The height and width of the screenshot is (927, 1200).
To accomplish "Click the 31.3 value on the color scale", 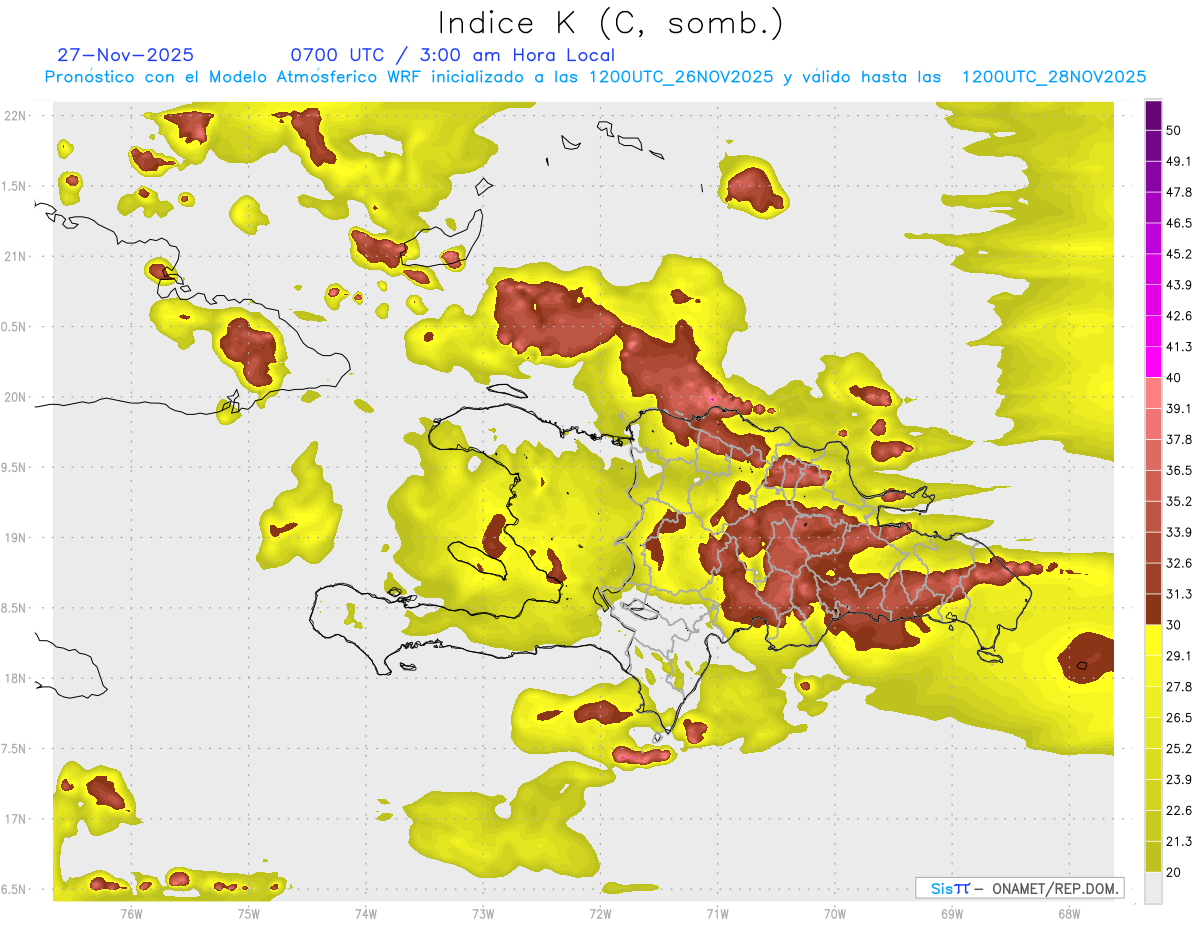I will (1179, 594).
